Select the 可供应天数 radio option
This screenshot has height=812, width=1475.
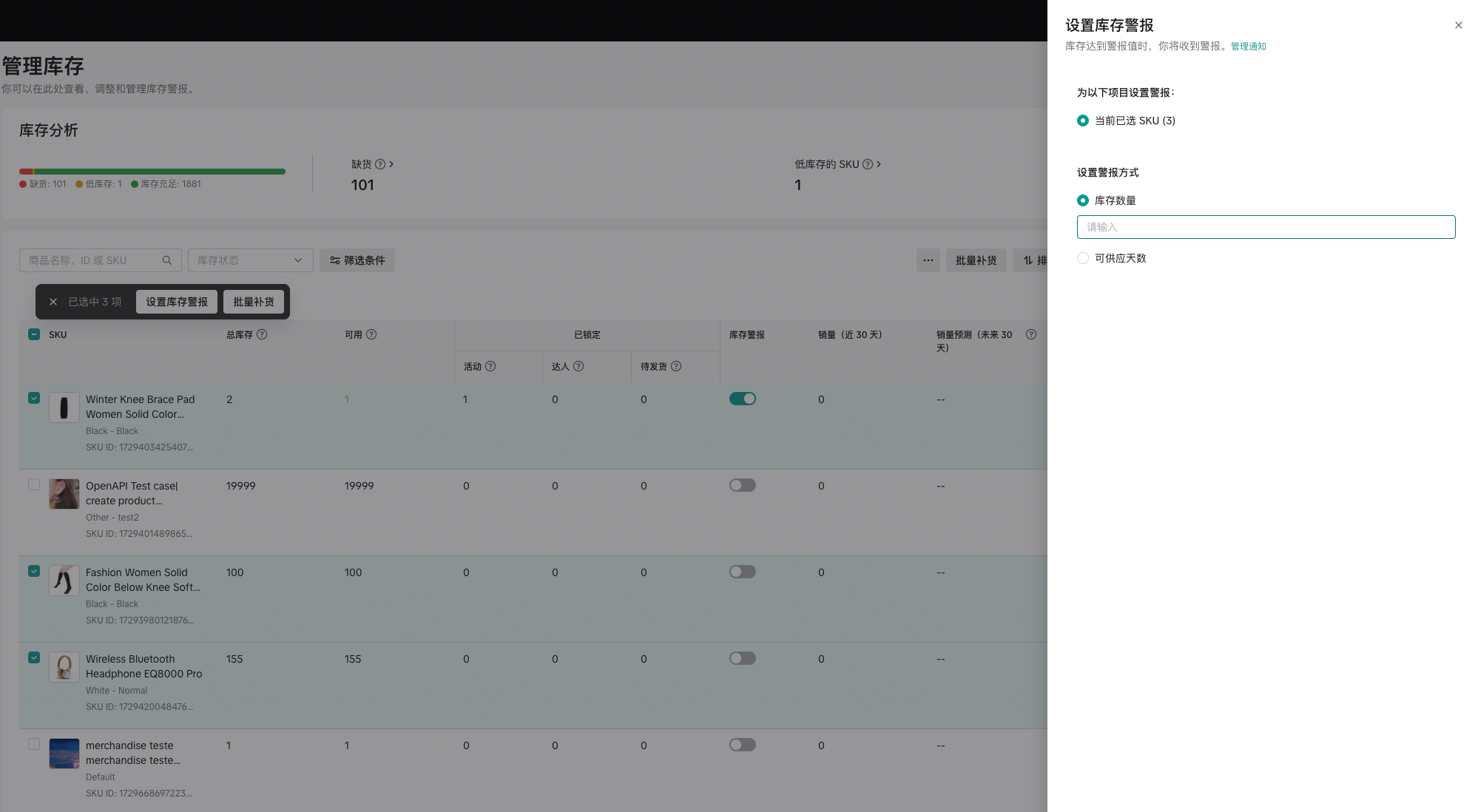1083,258
